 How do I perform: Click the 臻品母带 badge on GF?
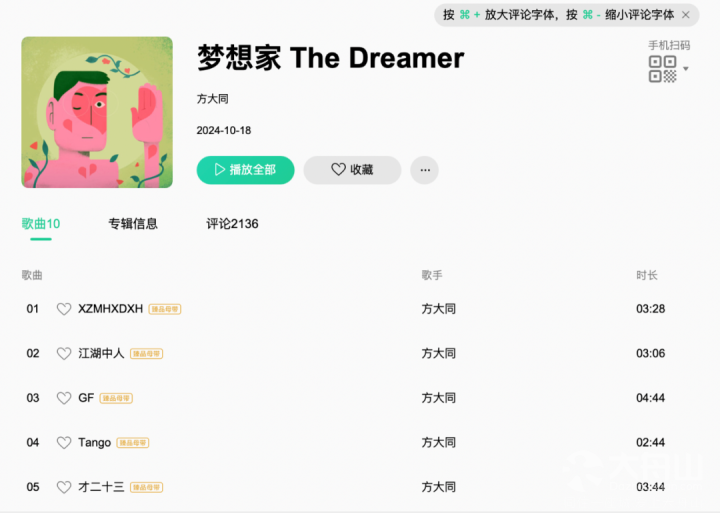116,399
